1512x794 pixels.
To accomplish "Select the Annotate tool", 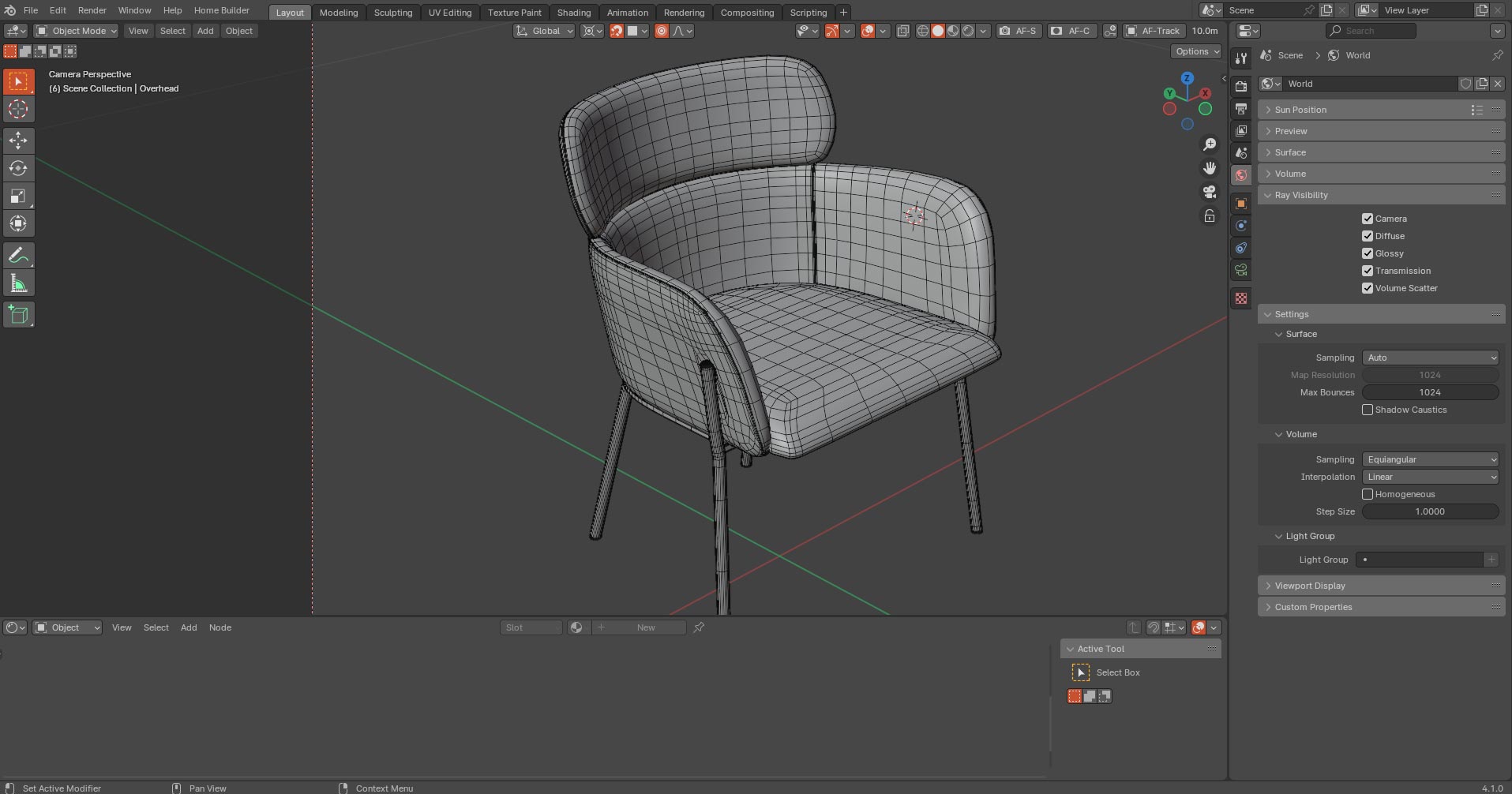I will tap(18, 254).
